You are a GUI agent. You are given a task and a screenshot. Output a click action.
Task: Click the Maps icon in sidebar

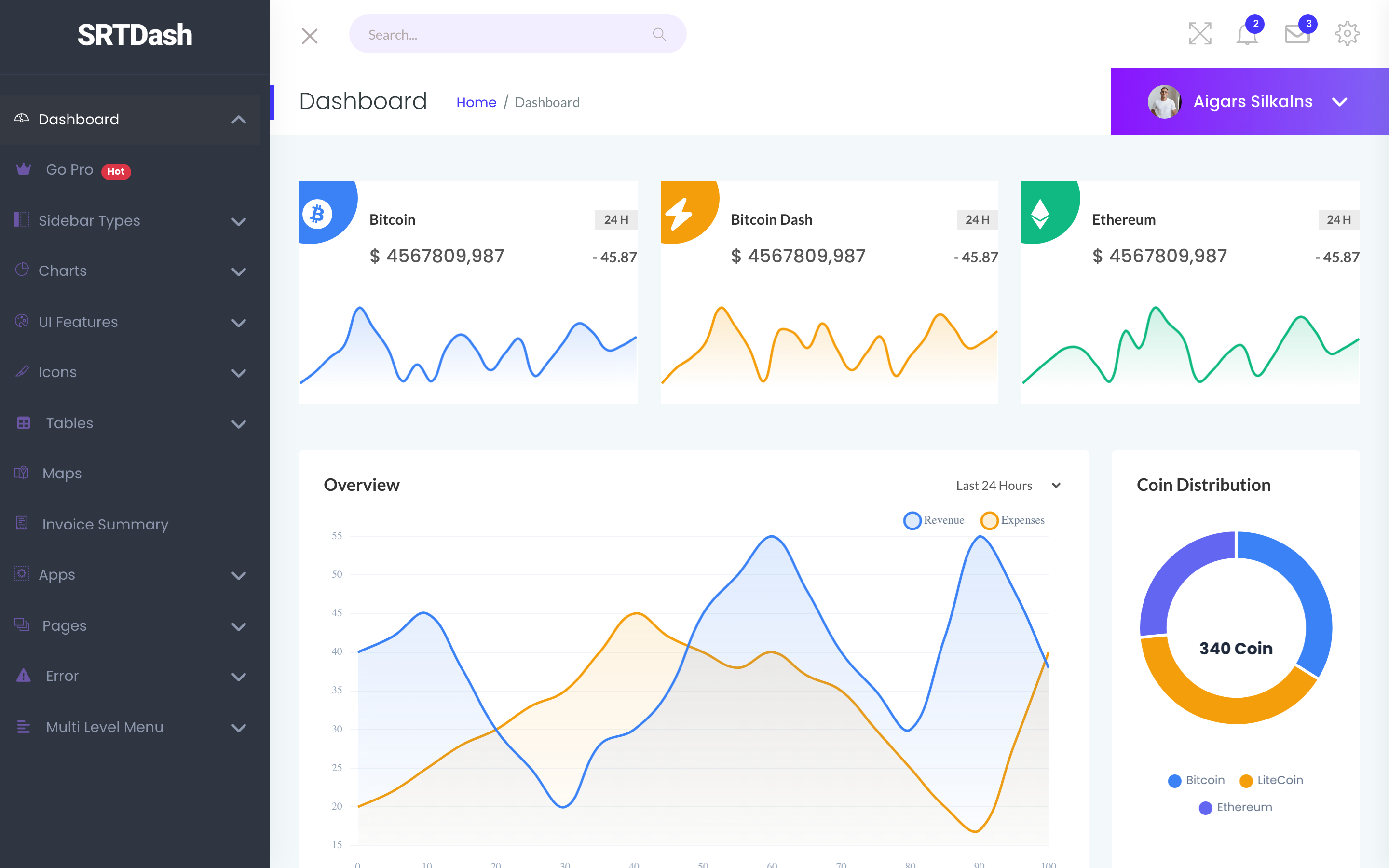coord(22,473)
